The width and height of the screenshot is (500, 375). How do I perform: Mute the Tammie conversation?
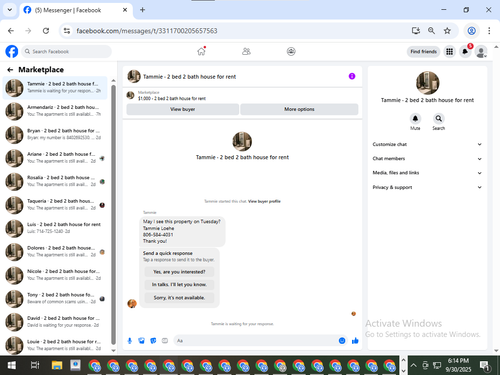[415, 119]
